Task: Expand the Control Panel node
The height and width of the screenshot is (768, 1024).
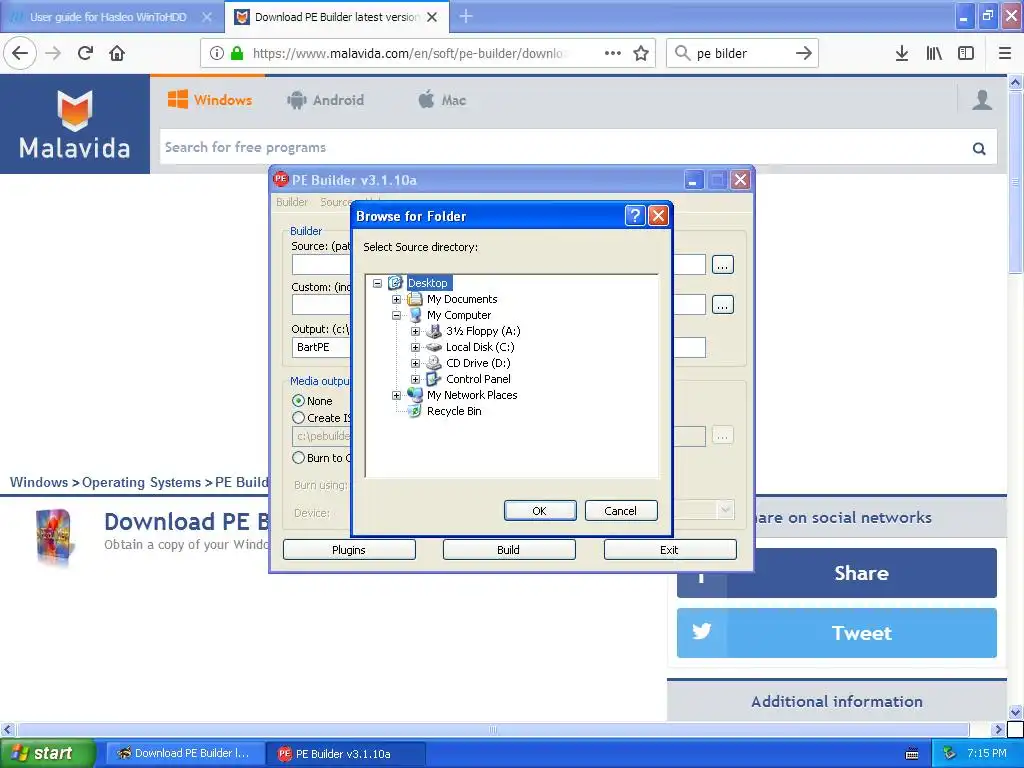Action: [415, 379]
